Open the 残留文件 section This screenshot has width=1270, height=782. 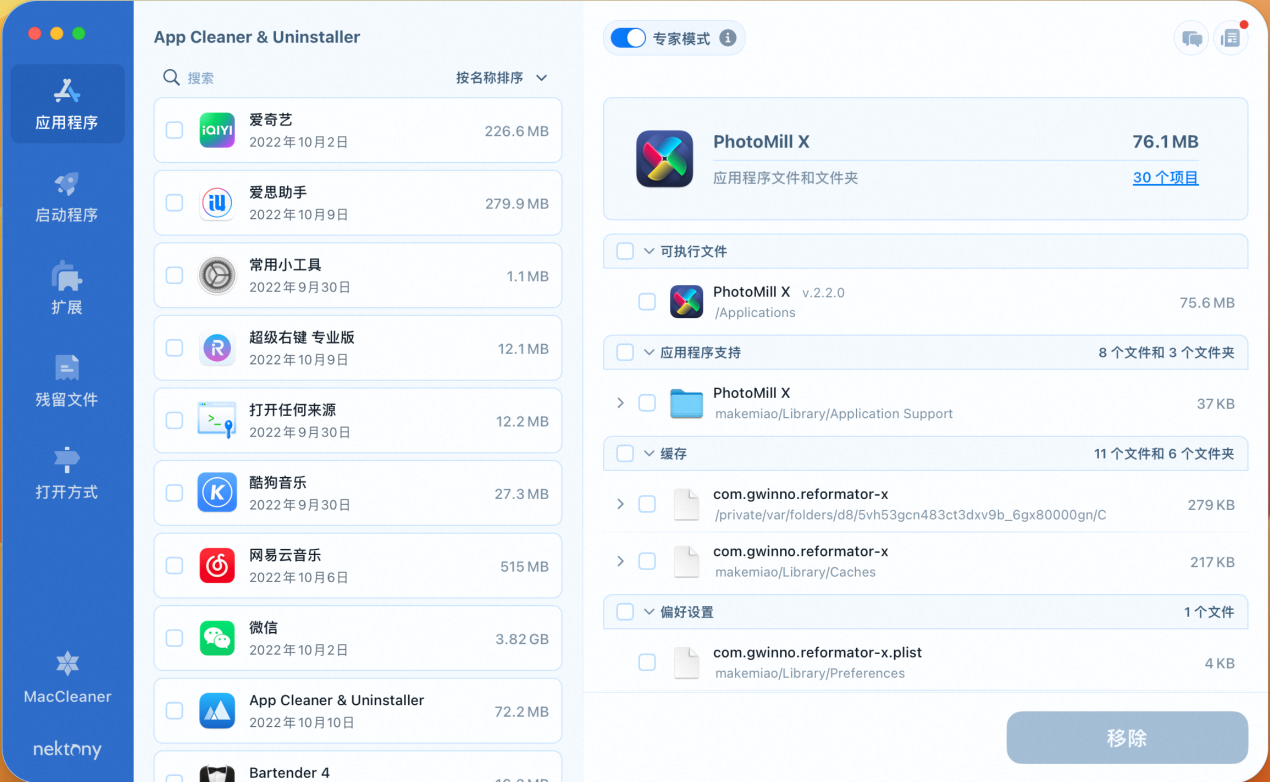(x=67, y=381)
